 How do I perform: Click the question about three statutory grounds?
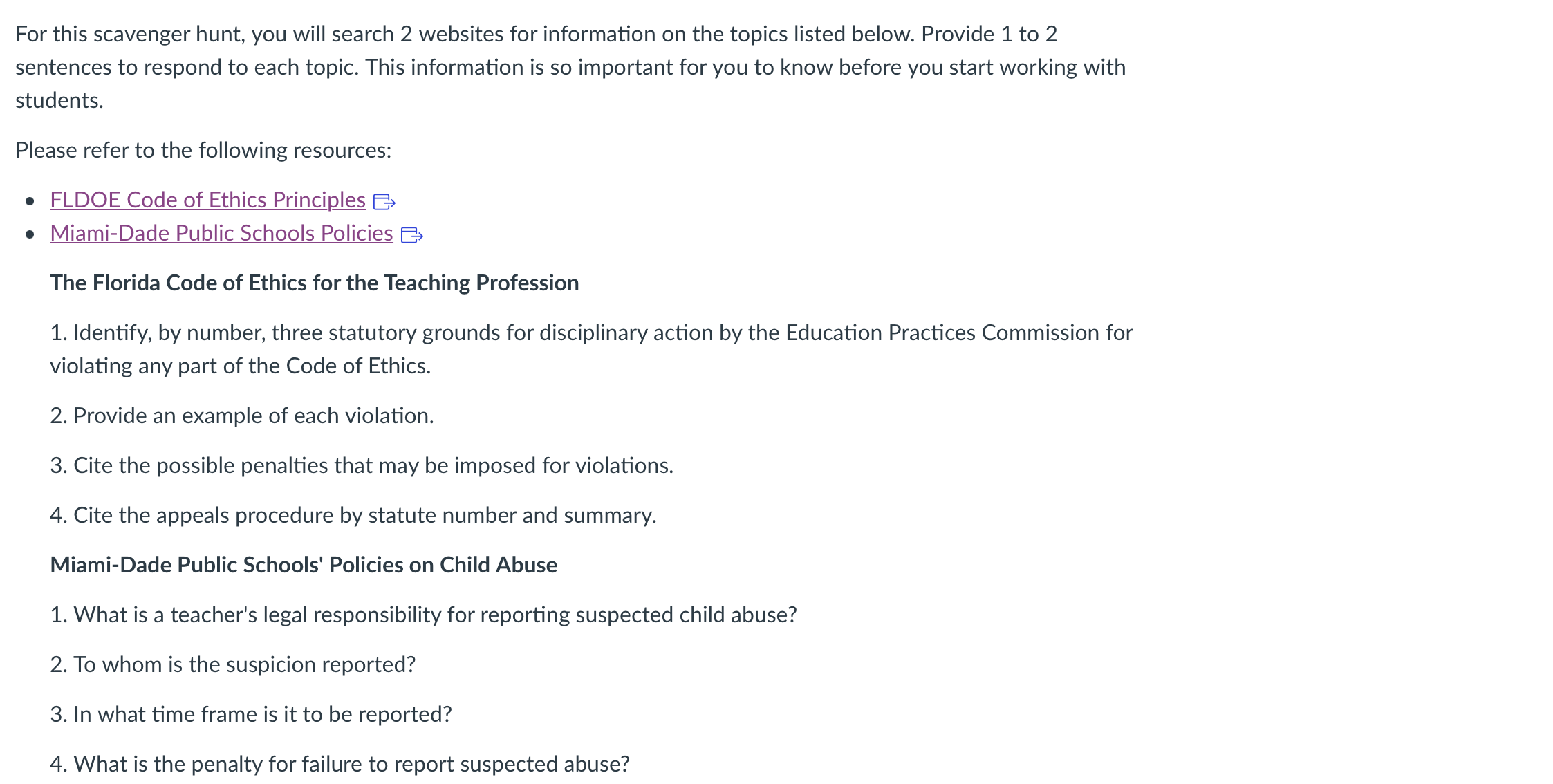591,349
